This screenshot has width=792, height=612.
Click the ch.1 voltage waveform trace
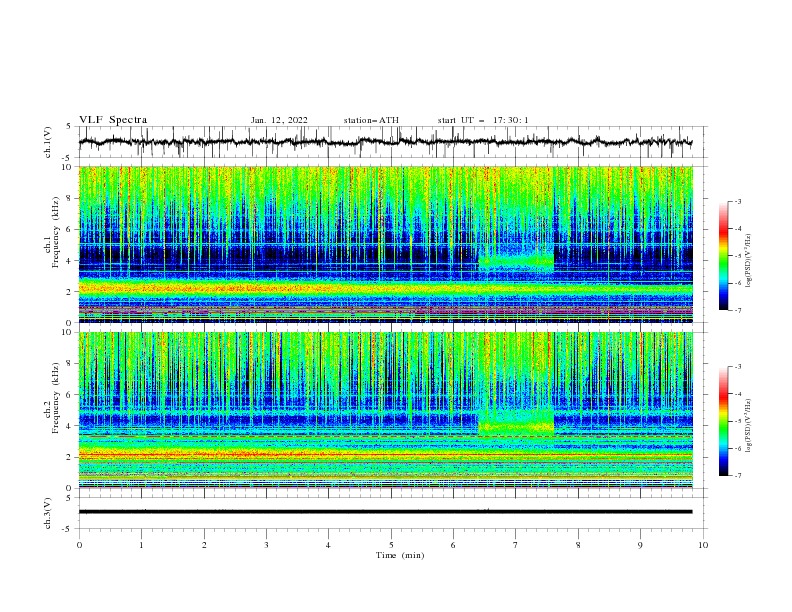click(385, 142)
